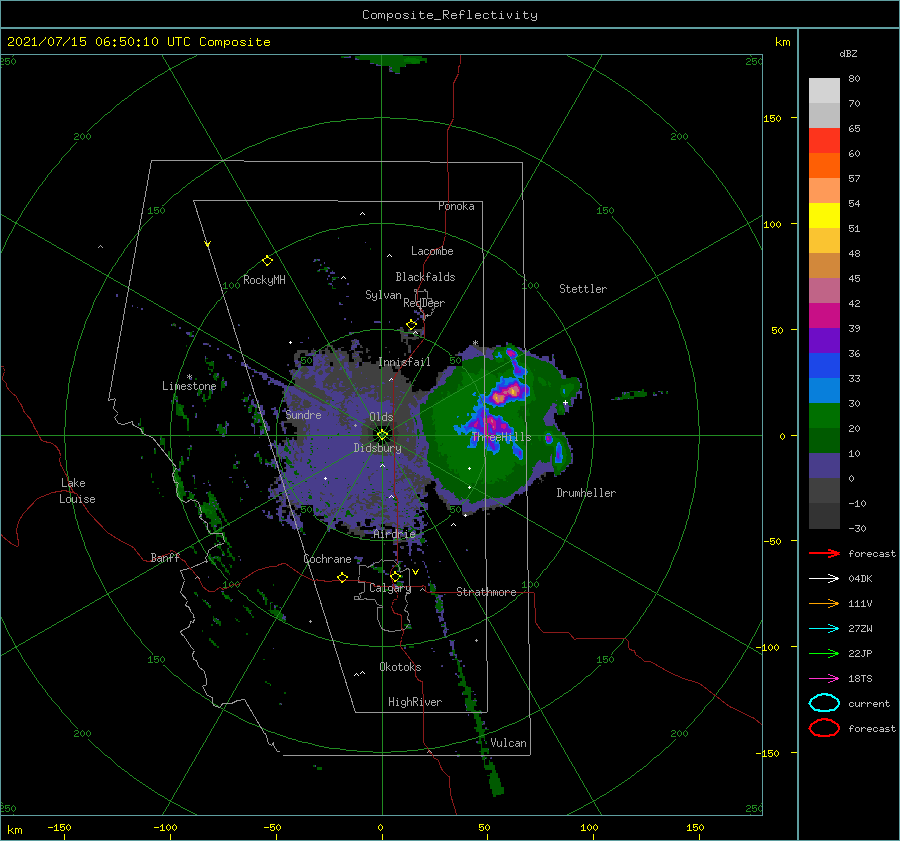Click the orange 57-60 dBZ swatch
This screenshot has width=900, height=841.
click(x=824, y=165)
